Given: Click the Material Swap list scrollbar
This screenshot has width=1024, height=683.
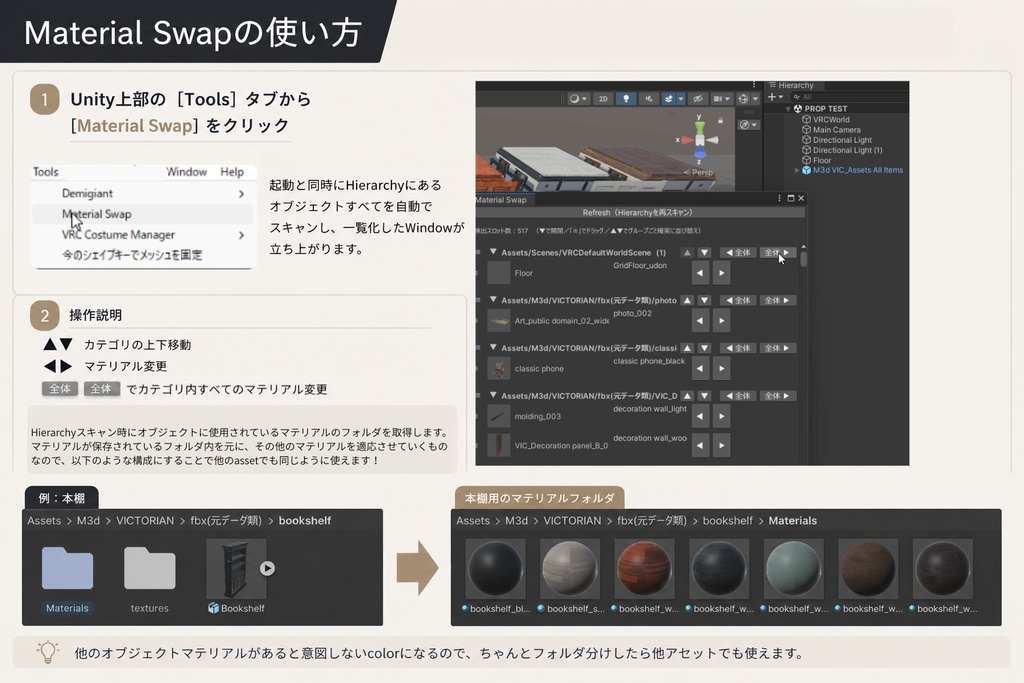Looking at the screenshot, I should pos(803,259).
